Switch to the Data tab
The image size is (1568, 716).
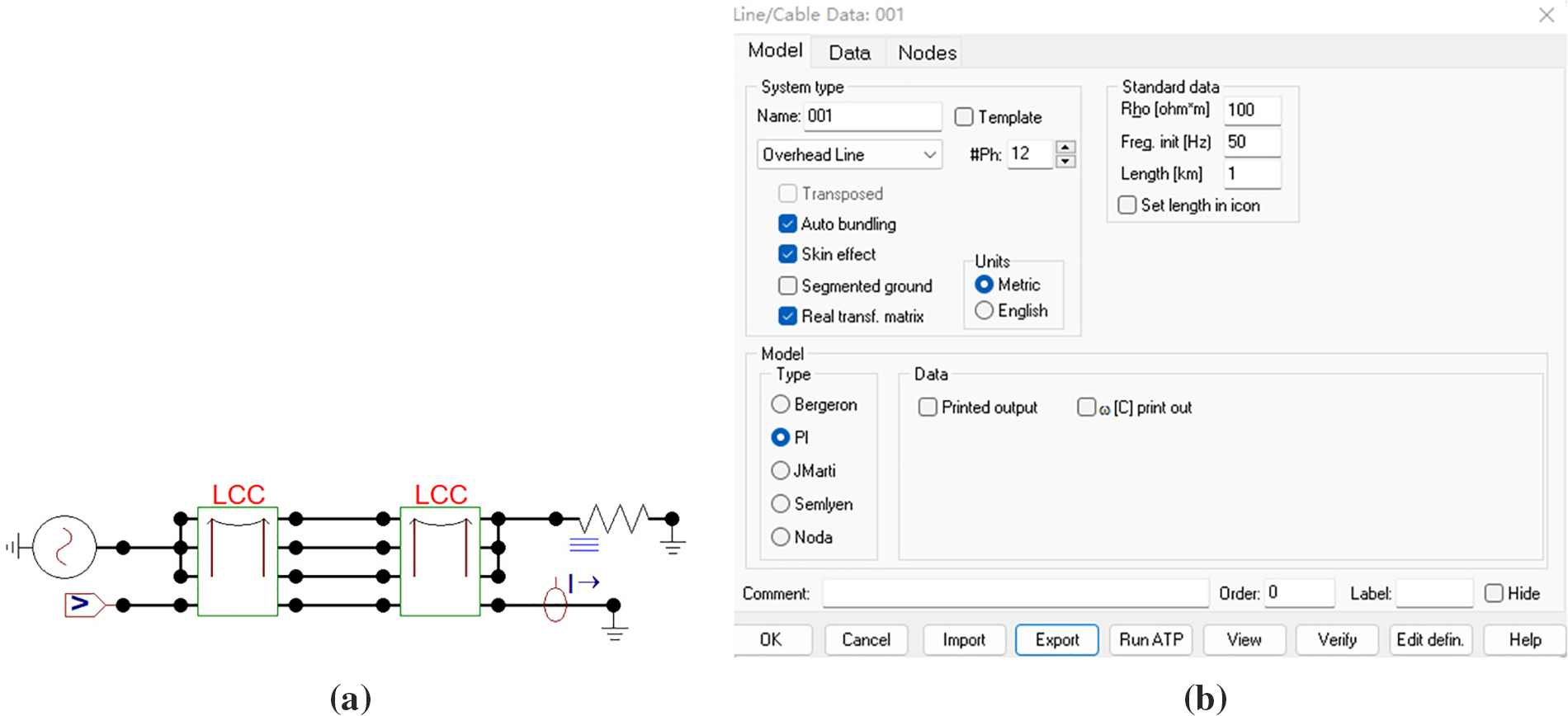click(849, 53)
